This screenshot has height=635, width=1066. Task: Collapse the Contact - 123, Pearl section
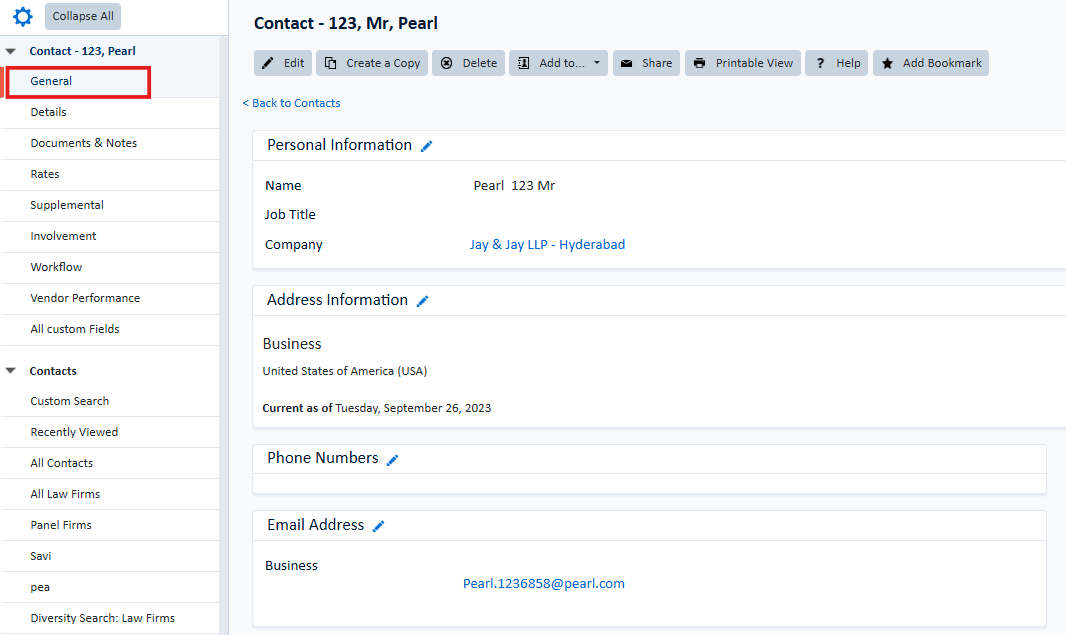(x=11, y=51)
